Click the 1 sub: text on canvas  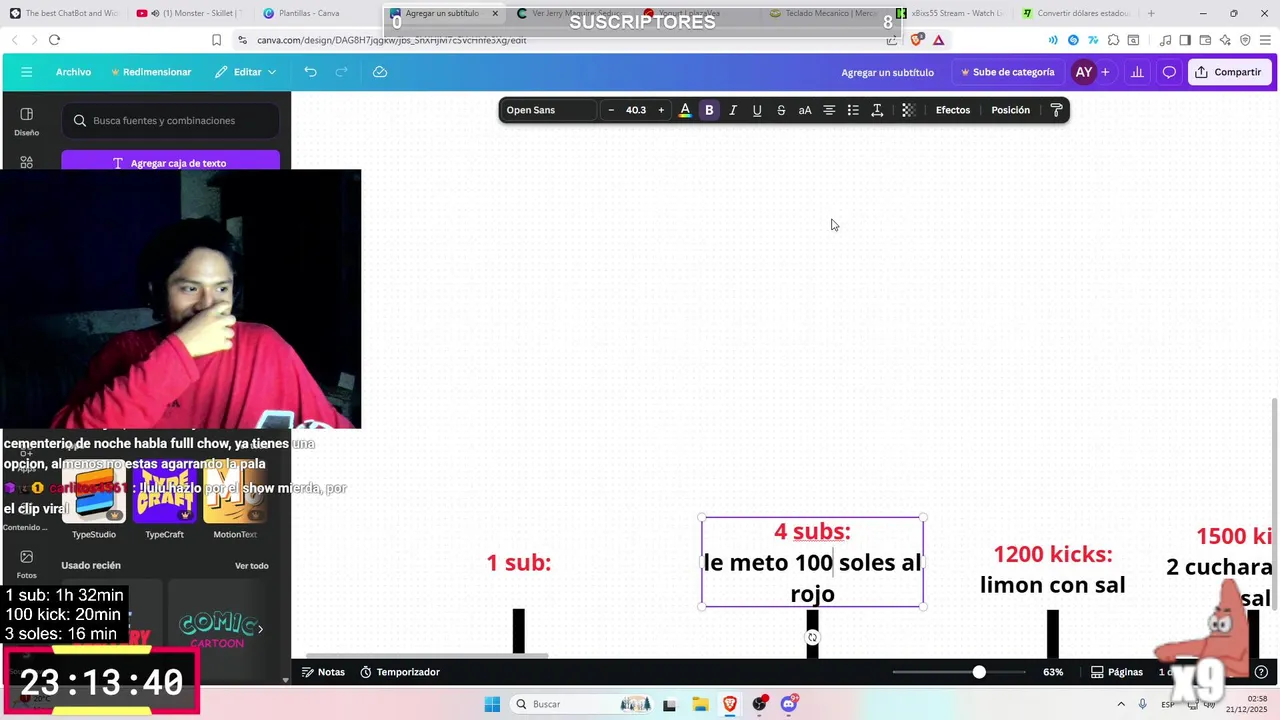click(x=519, y=563)
